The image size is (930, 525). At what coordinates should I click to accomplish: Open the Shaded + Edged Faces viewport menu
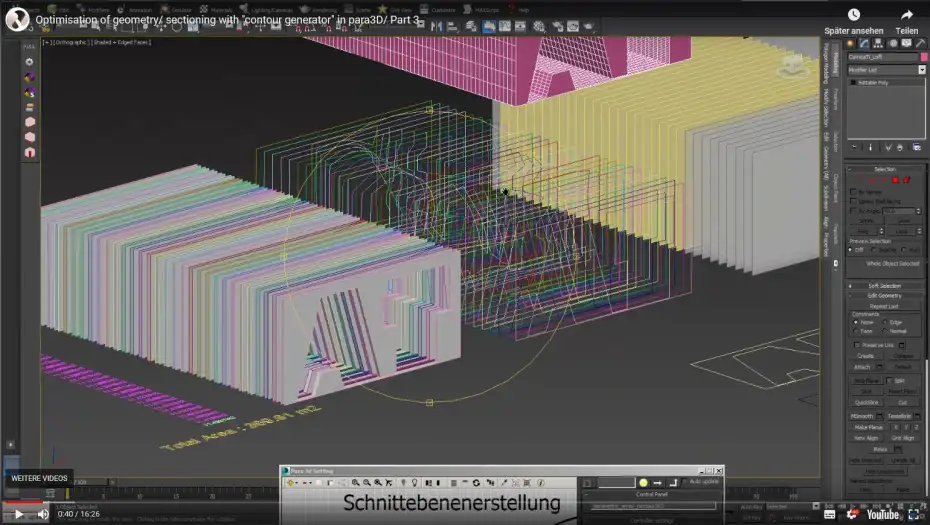[x=121, y=43]
